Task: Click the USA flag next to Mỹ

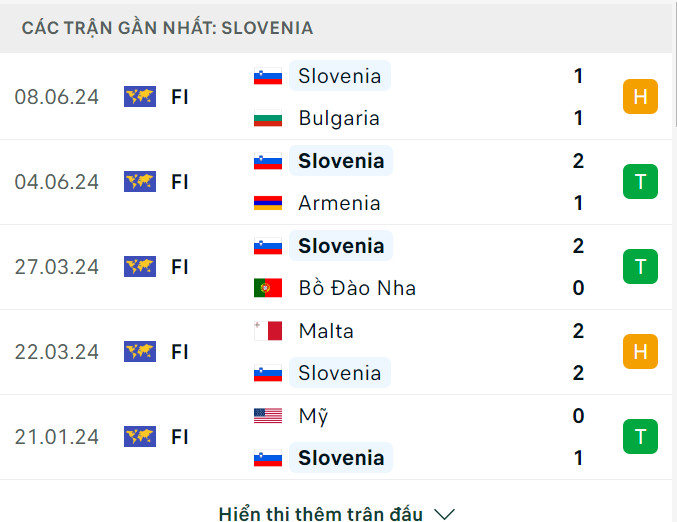Action: [268, 416]
